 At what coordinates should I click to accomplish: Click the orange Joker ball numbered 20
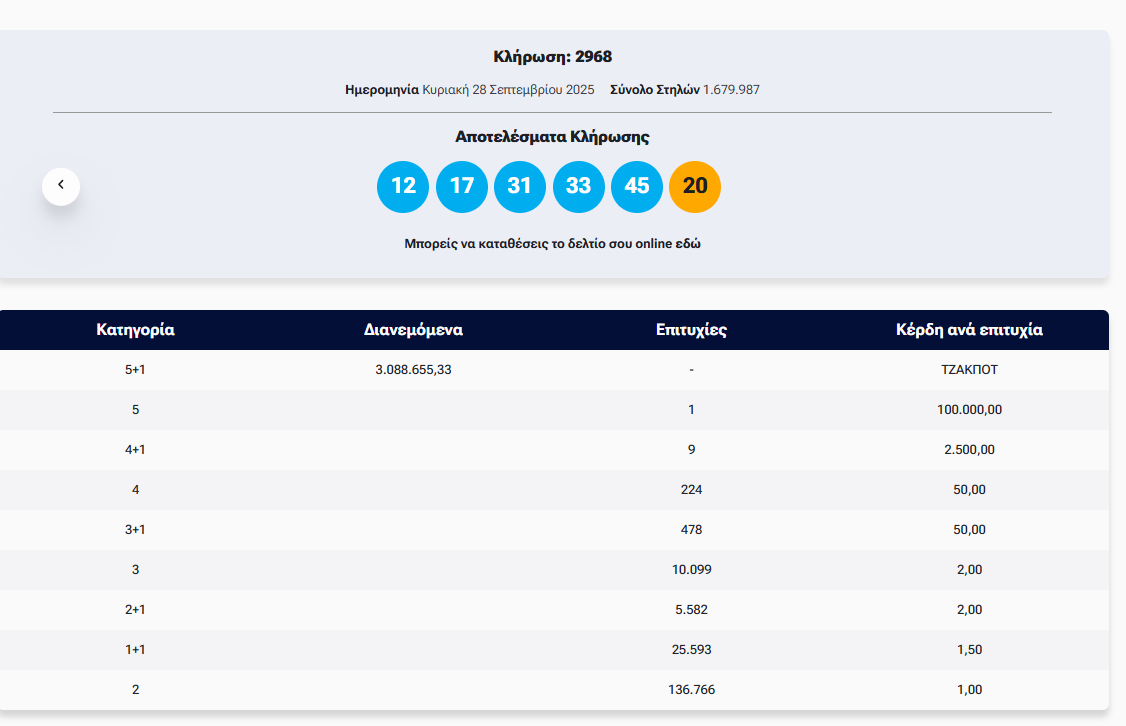[x=695, y=187]
